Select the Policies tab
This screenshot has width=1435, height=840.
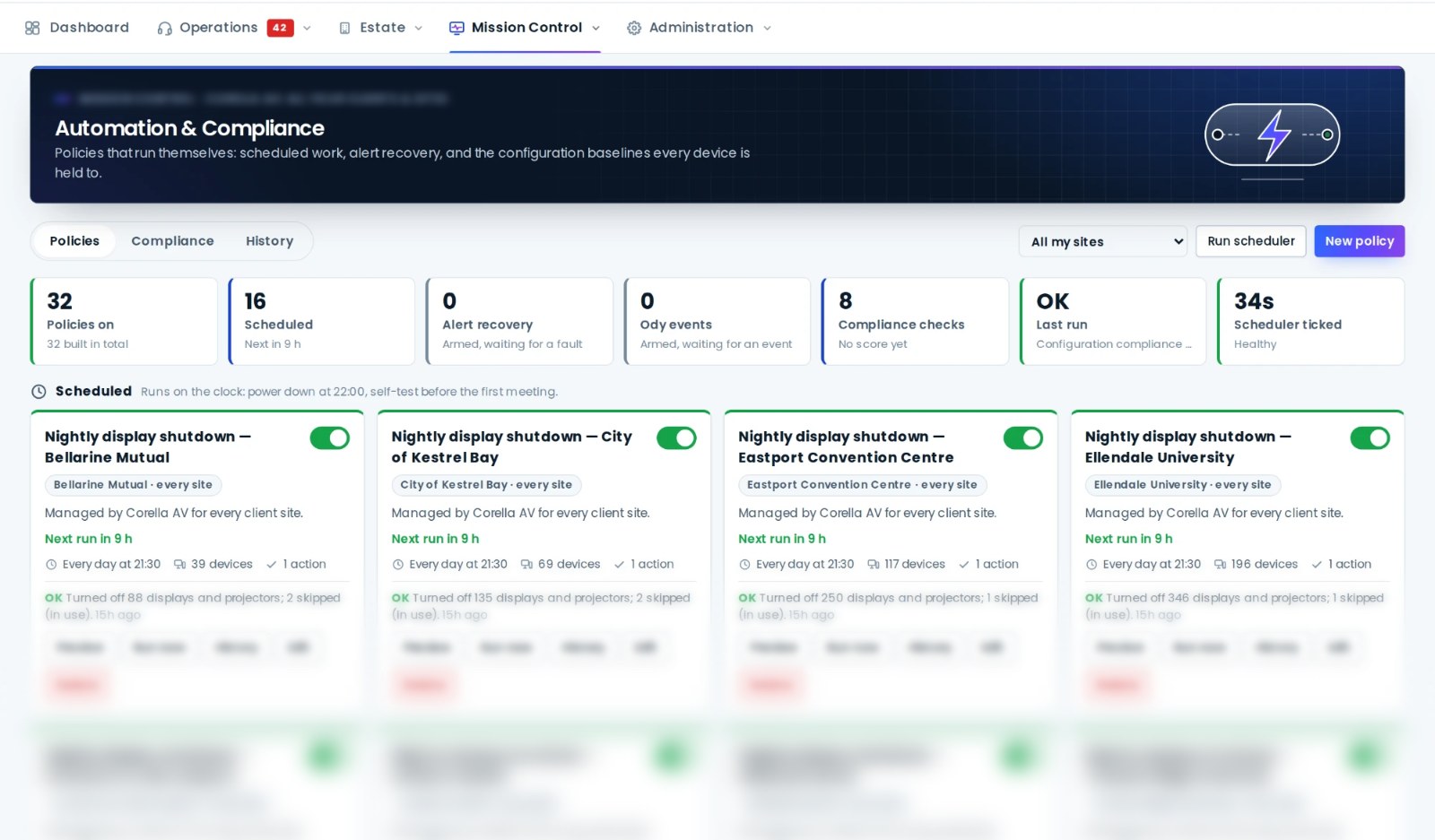point(74,241)
